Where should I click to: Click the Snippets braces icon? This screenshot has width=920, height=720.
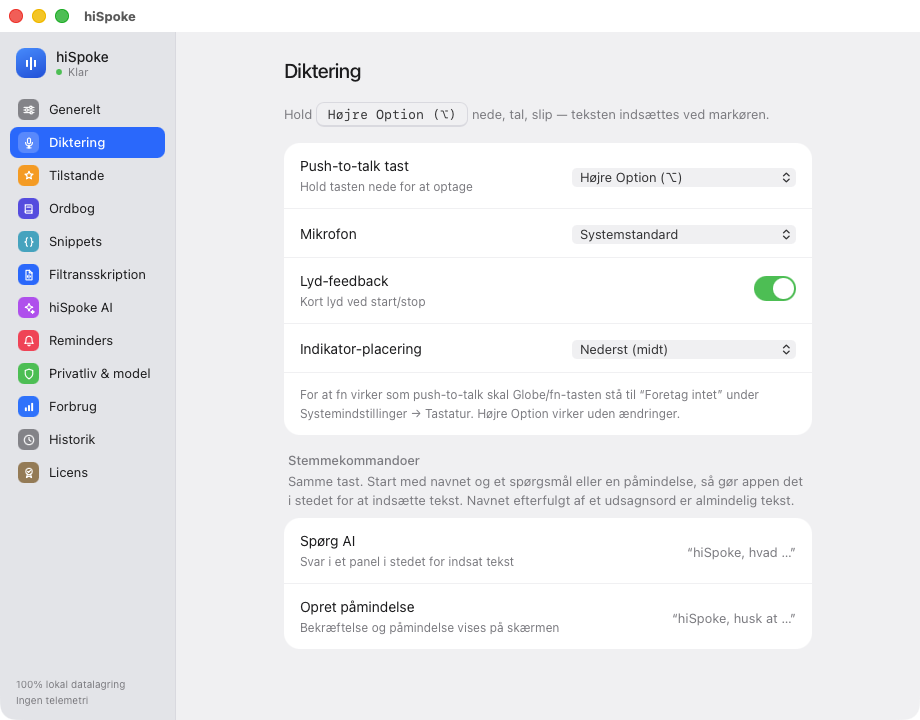28,242
